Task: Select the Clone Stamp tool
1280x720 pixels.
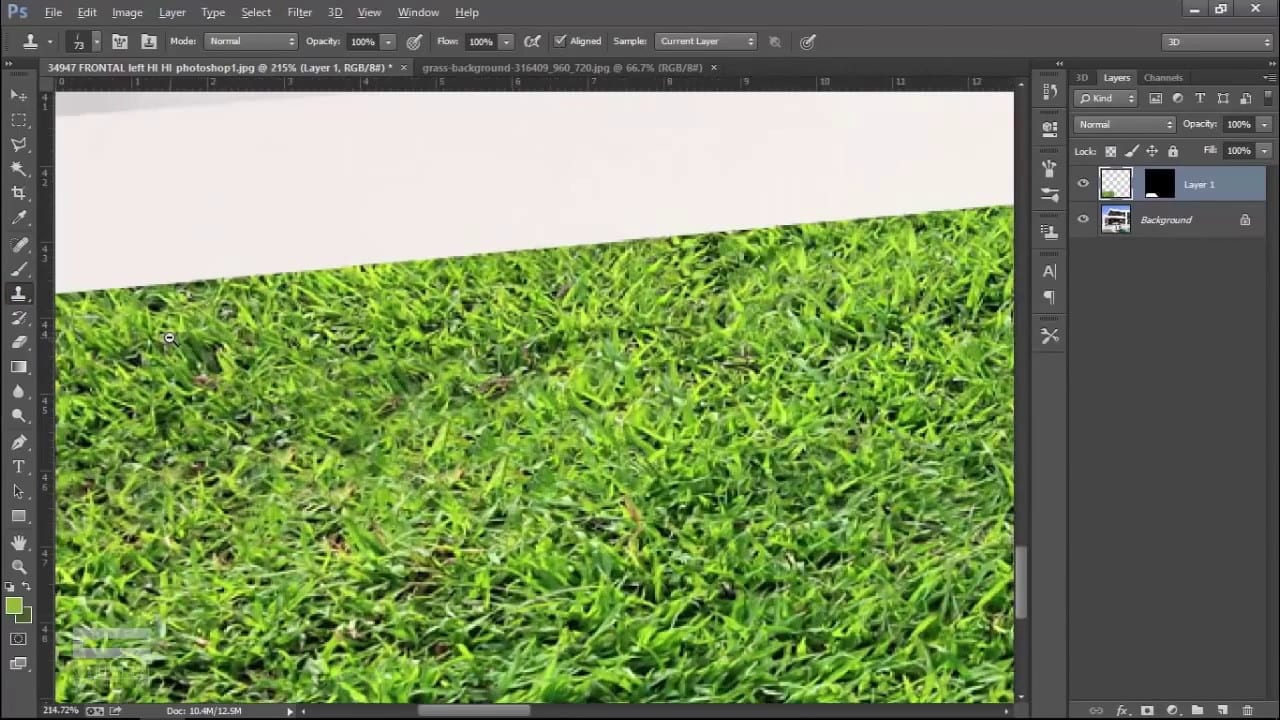Action: pyautogui.click(x=19, y=293)
